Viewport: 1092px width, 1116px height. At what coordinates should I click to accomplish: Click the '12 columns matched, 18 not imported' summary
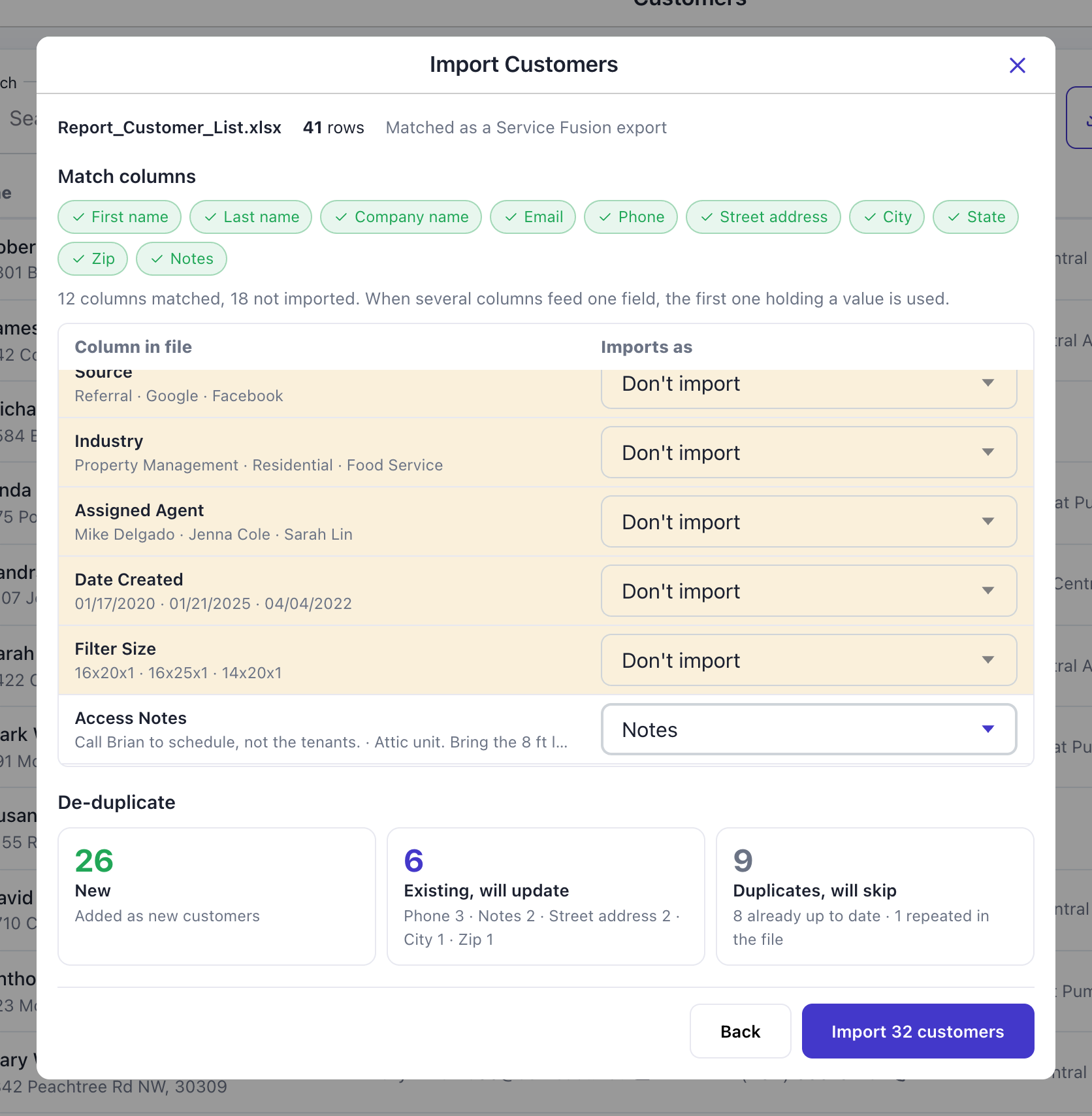[208, 299]
